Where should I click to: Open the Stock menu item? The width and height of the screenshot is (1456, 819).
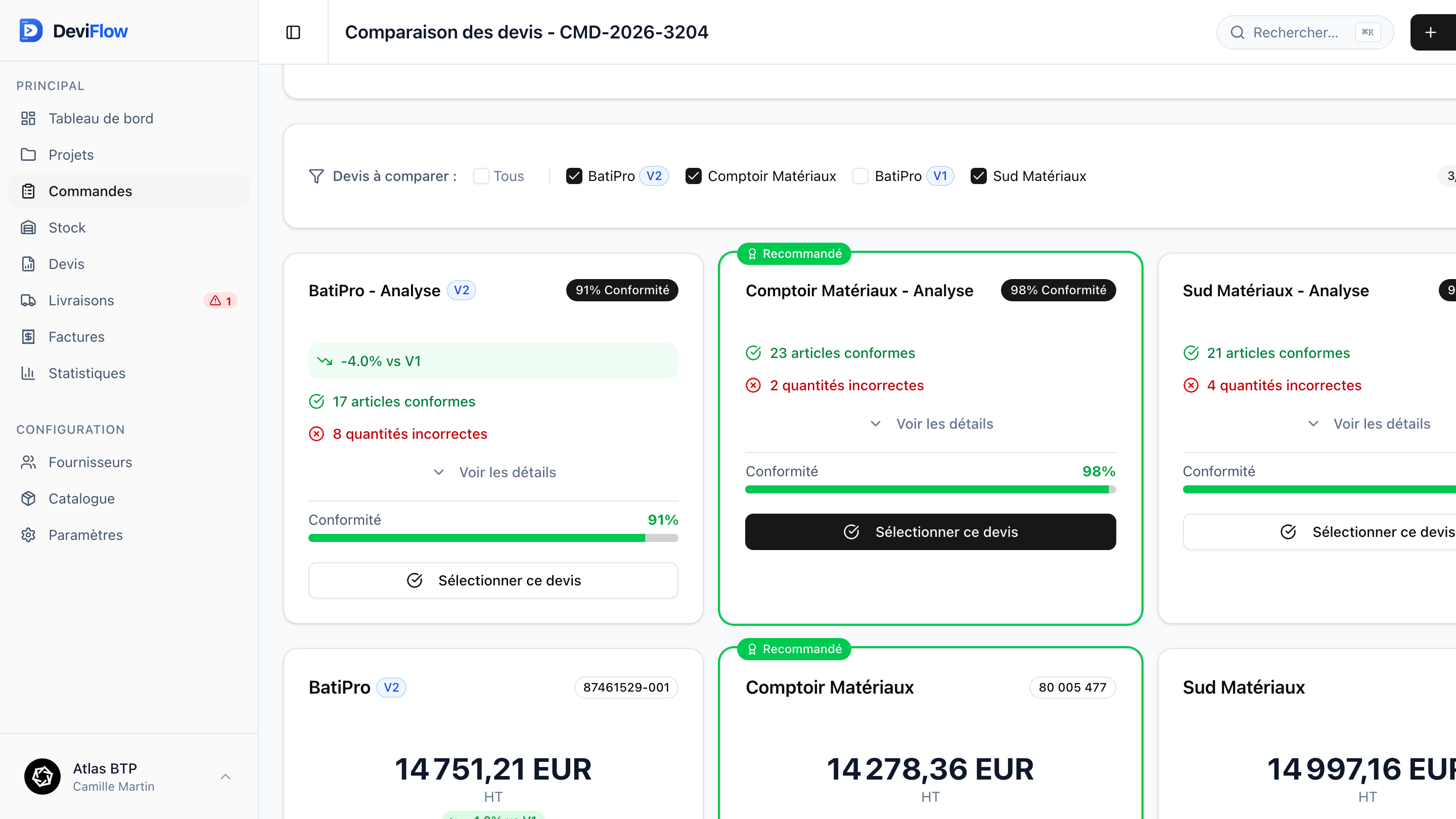point(129,227)
